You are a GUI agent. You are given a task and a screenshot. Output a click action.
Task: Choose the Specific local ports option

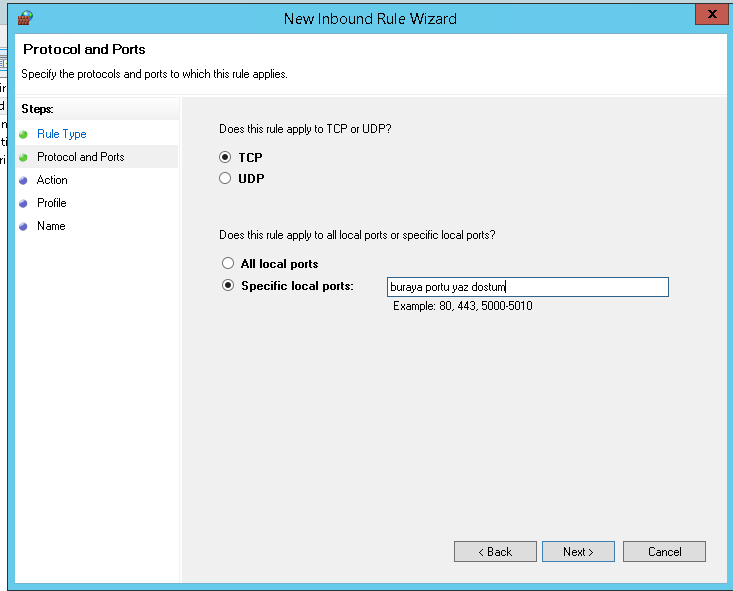click(228, 285)
